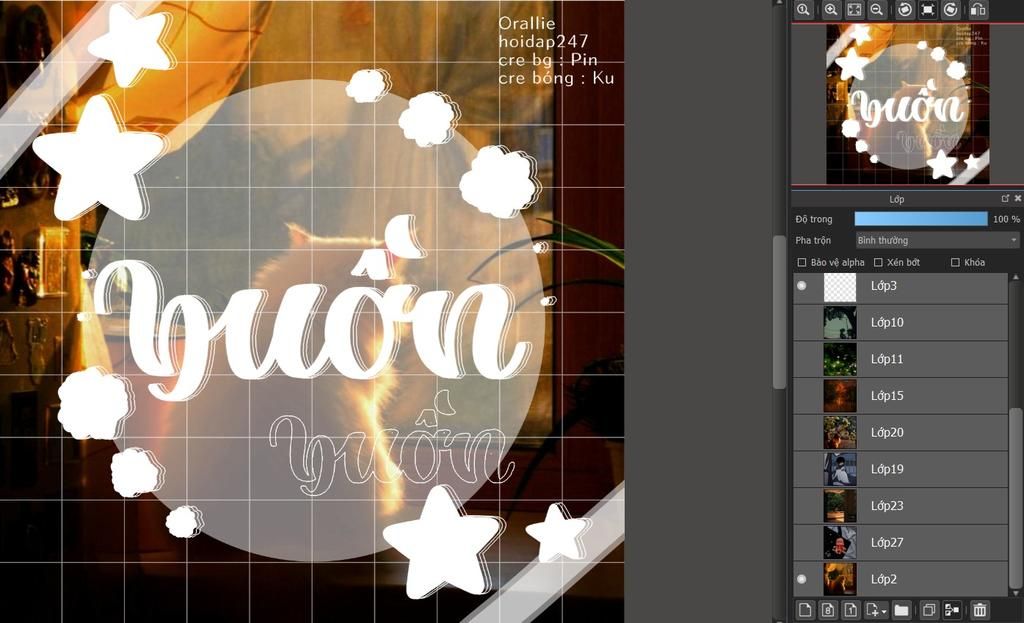Select the Lớp23 layer
Viewport: 1024px width, 623px height.
pos(901,505)
